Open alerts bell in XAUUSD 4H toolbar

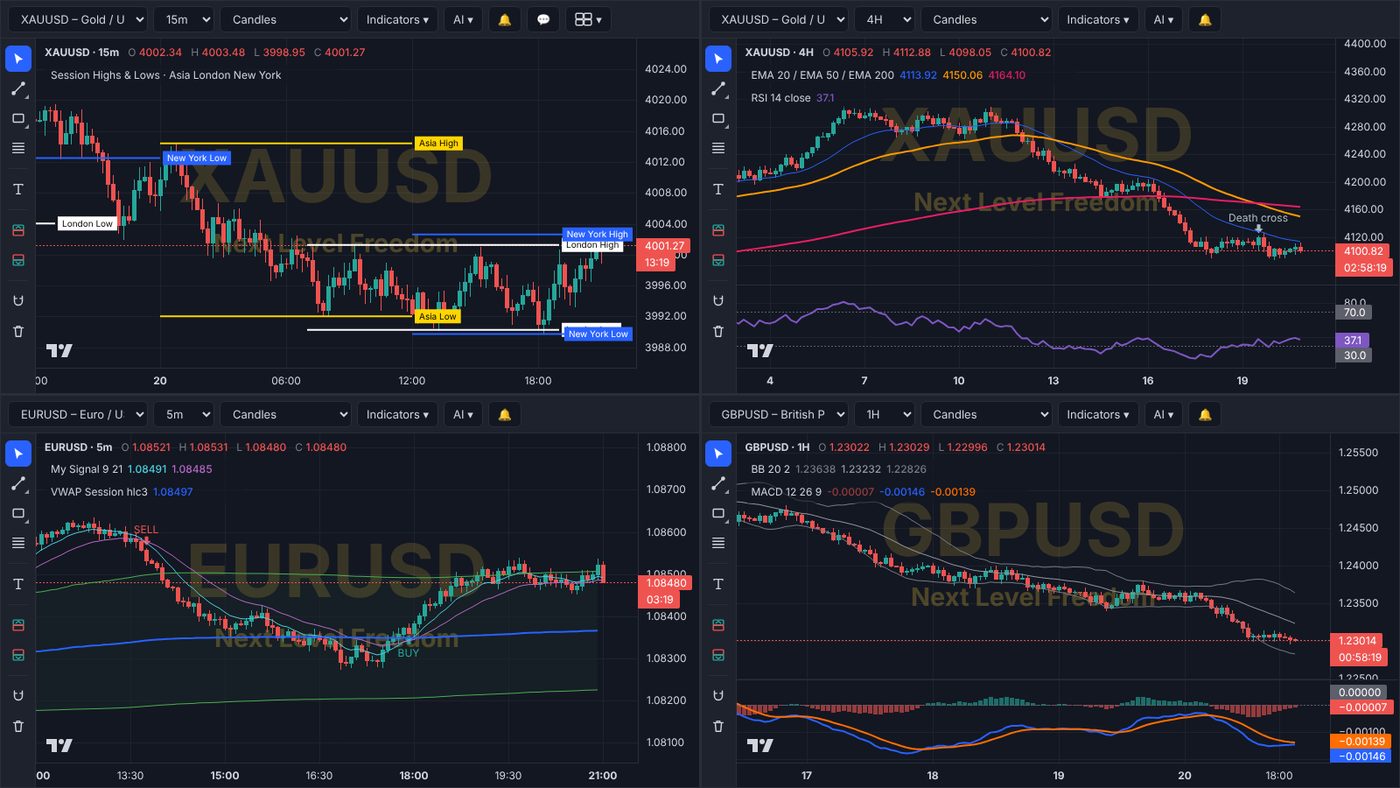pos(1205,19)
